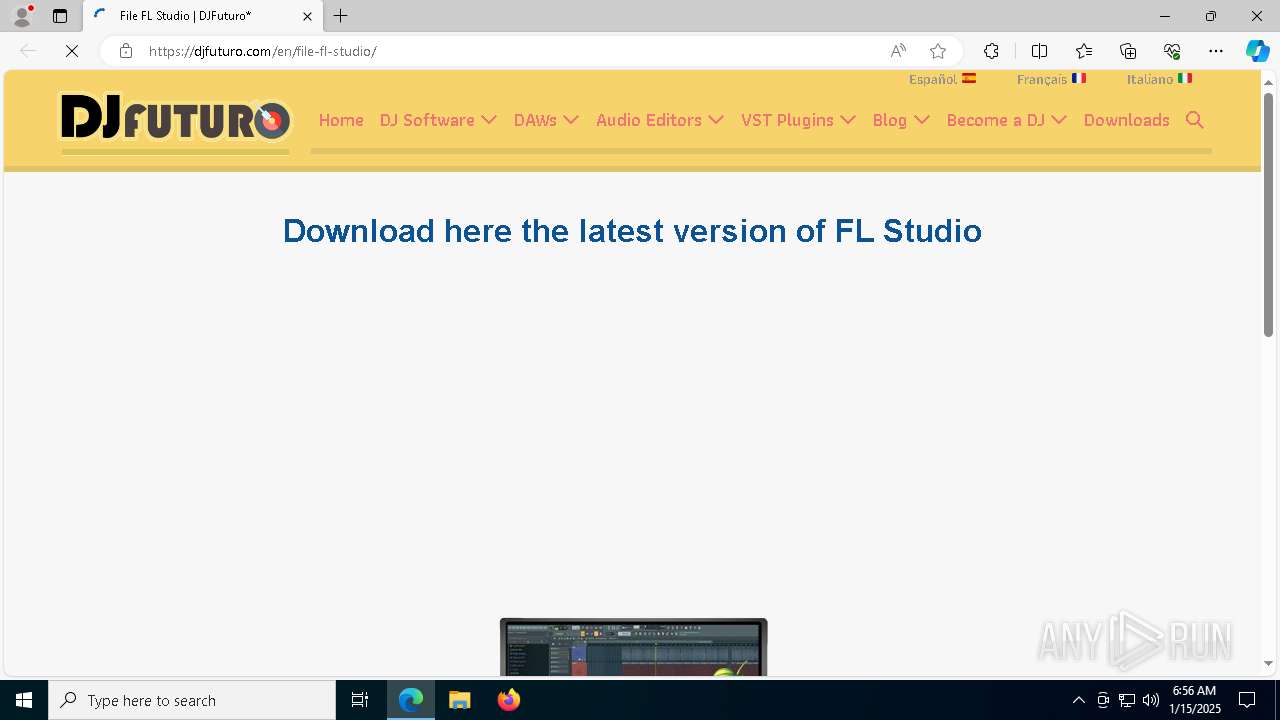Viewport: 1280px width, 720px height.
Task: Open the DJ Software menu item
Action: [x=427, y=120]
